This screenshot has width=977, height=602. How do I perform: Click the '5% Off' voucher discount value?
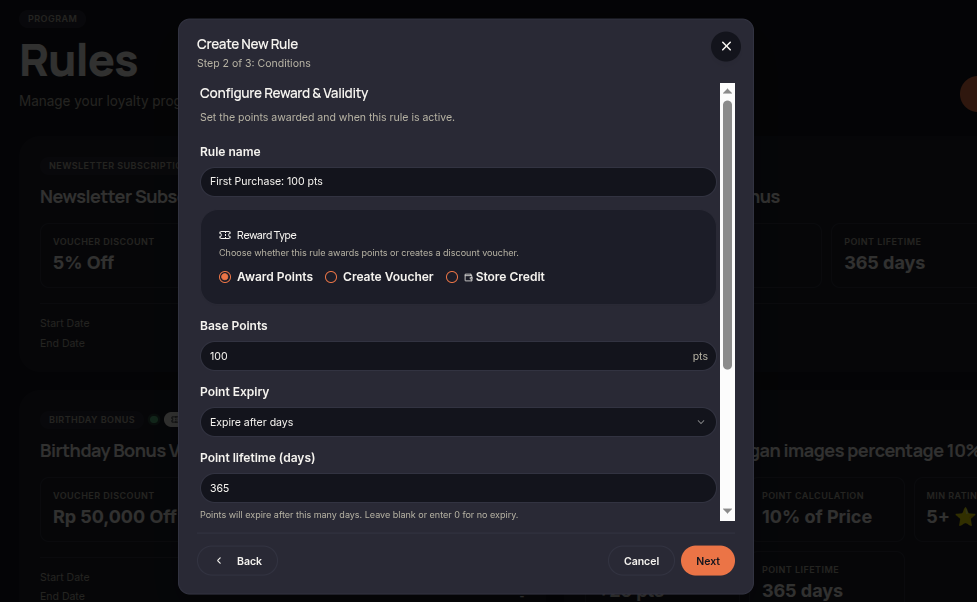pos(83,262)
